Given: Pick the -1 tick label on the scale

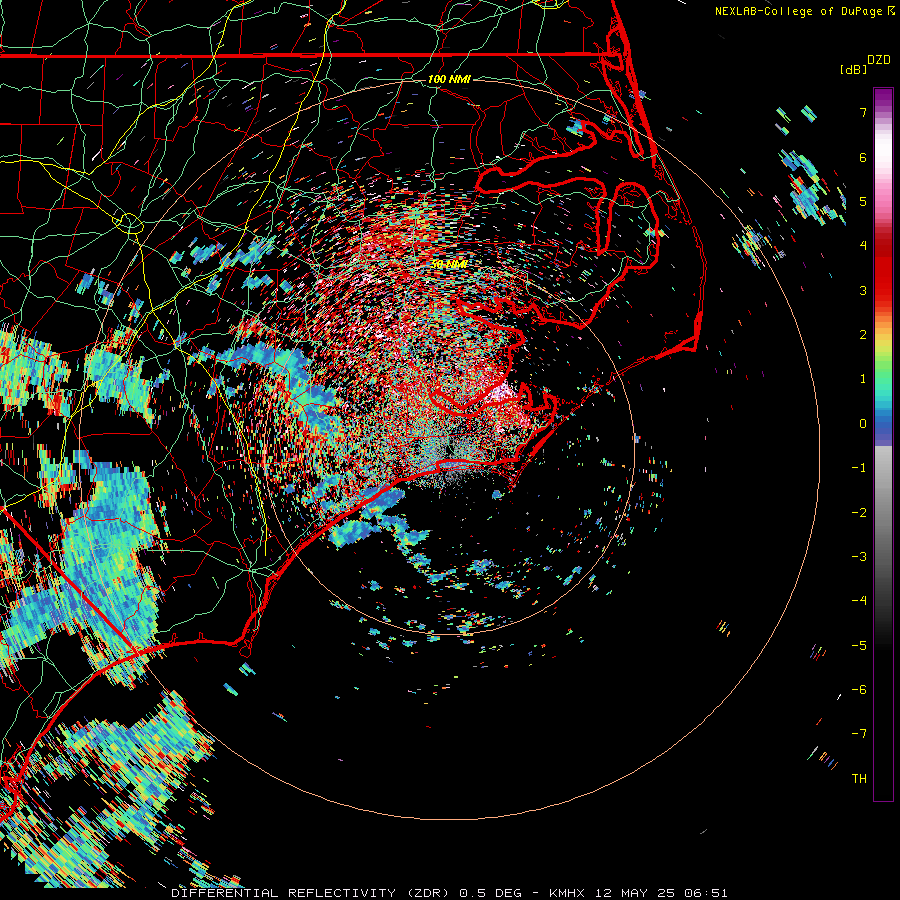Looking at the screenshot, I should (x=859, y=468).
